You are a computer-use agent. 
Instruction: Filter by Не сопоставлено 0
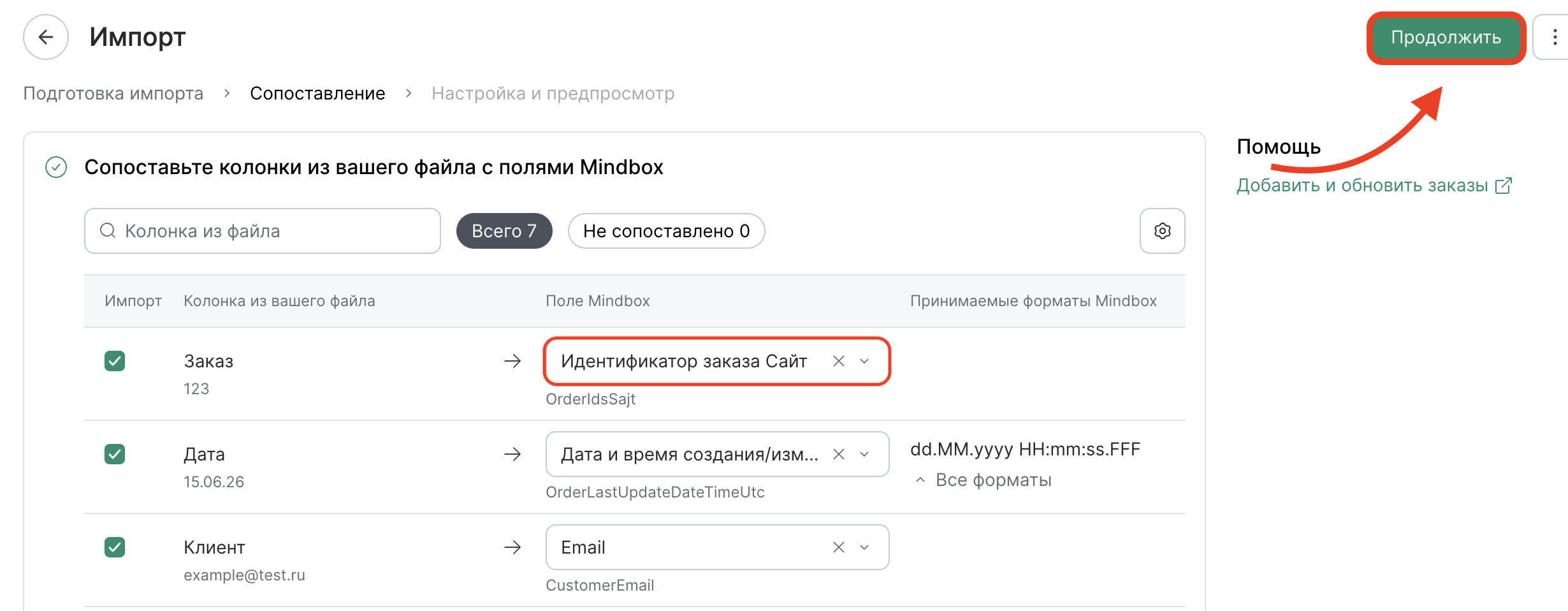(x=666, y=231)
